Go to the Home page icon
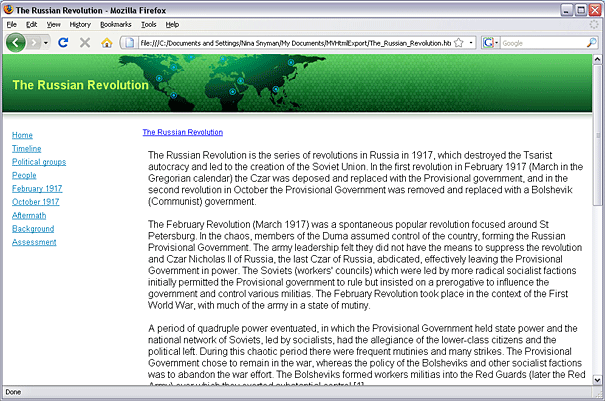The image size is (605, 401). click(x=106, y=42)
